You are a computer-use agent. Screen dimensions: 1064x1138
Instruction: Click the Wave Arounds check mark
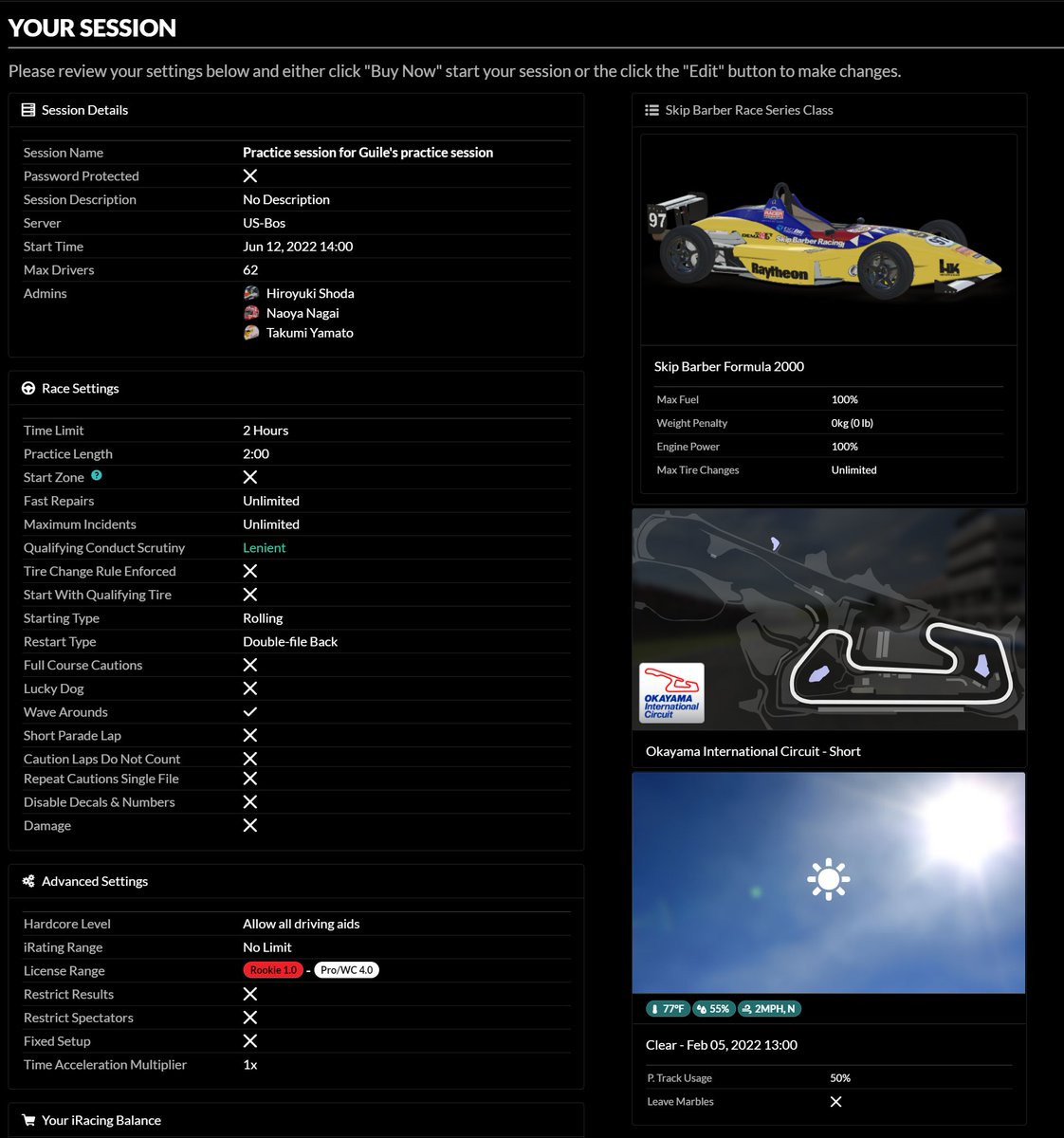[x=250, y=711]
